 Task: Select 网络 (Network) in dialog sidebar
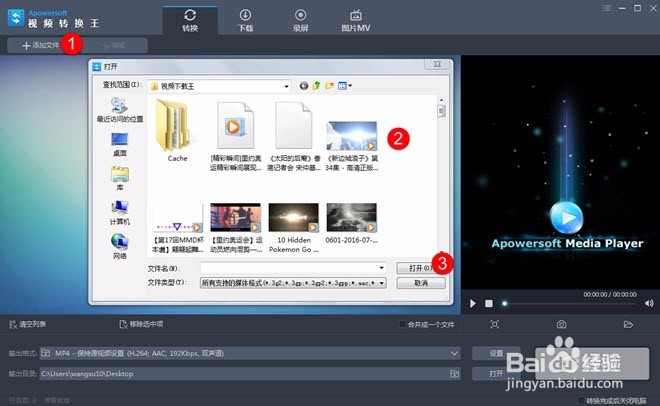(120, 247)
